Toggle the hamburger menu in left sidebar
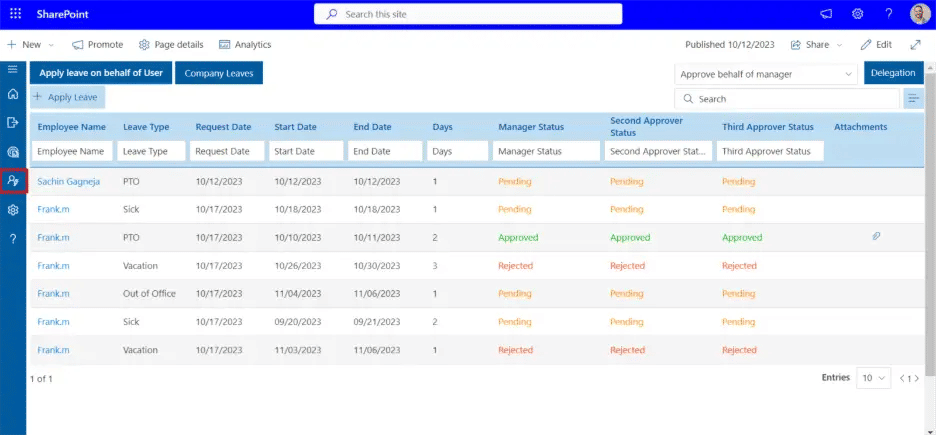The width and height of the screenshot is (936, 435). [x=13, y=69]
